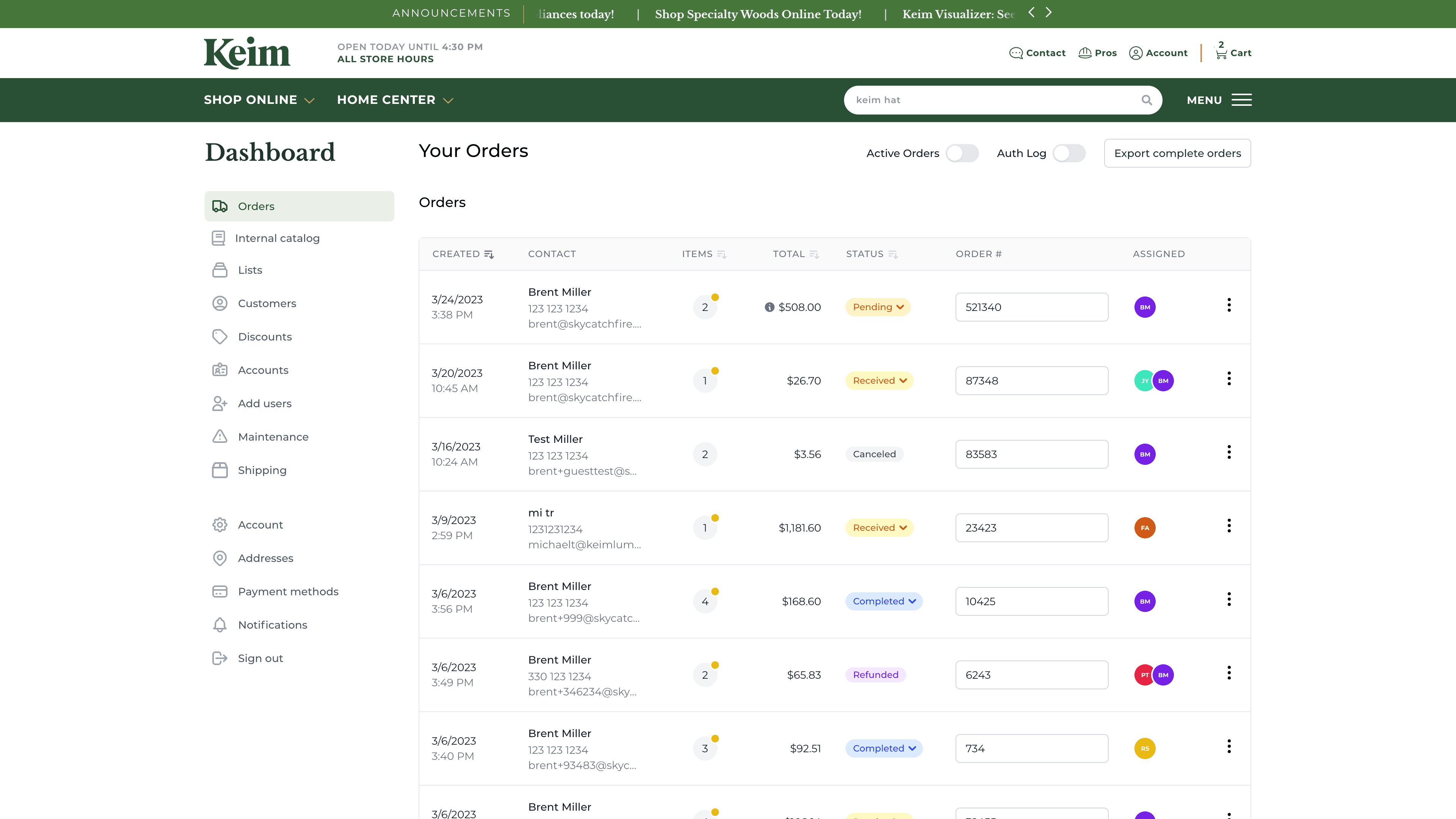Open hamburger MENU icon
Screen dimensions: 1456x819
pyautogui.click(x=1241, y=100)
